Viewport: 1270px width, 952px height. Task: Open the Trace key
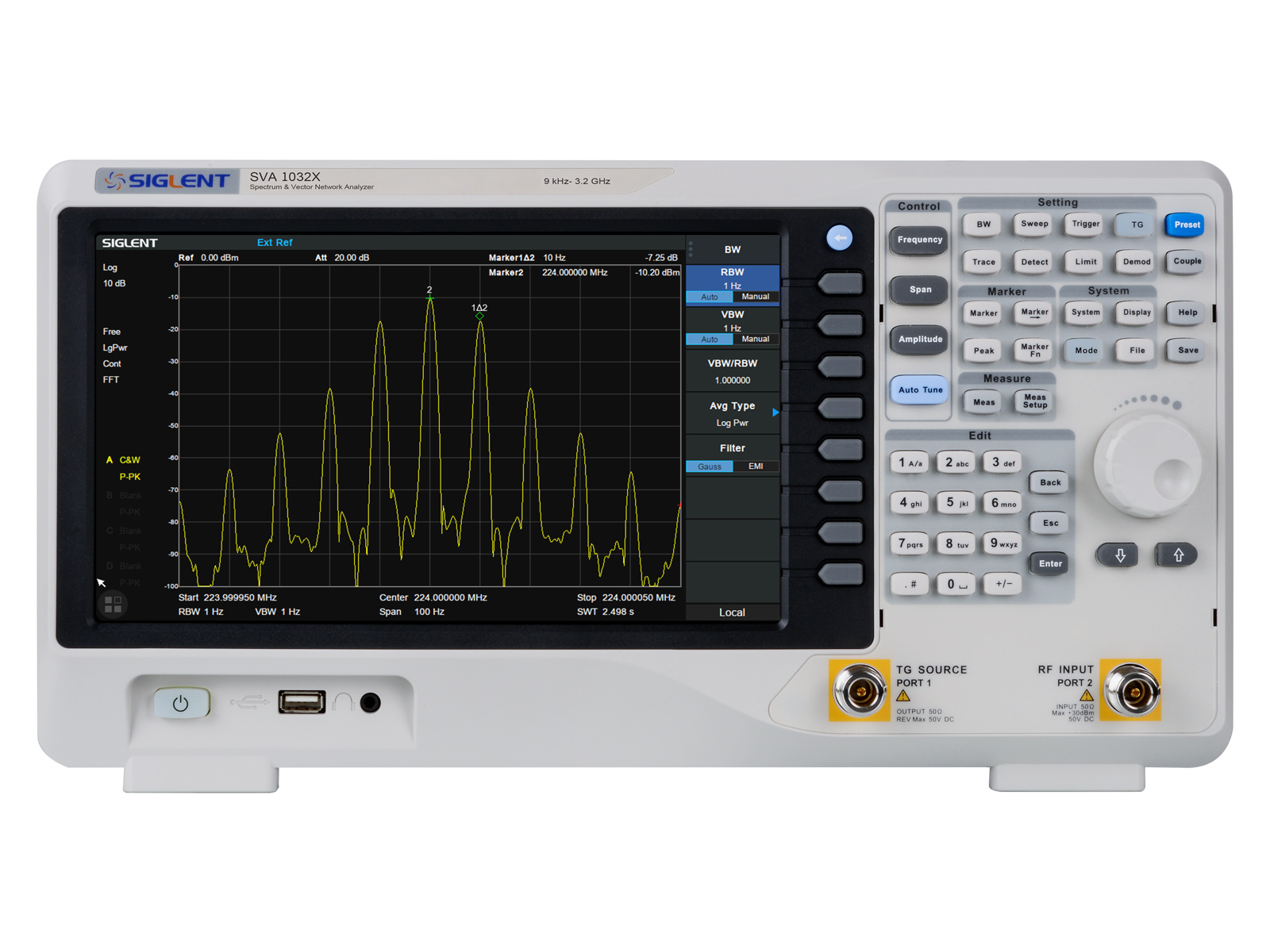pos(983,262)
